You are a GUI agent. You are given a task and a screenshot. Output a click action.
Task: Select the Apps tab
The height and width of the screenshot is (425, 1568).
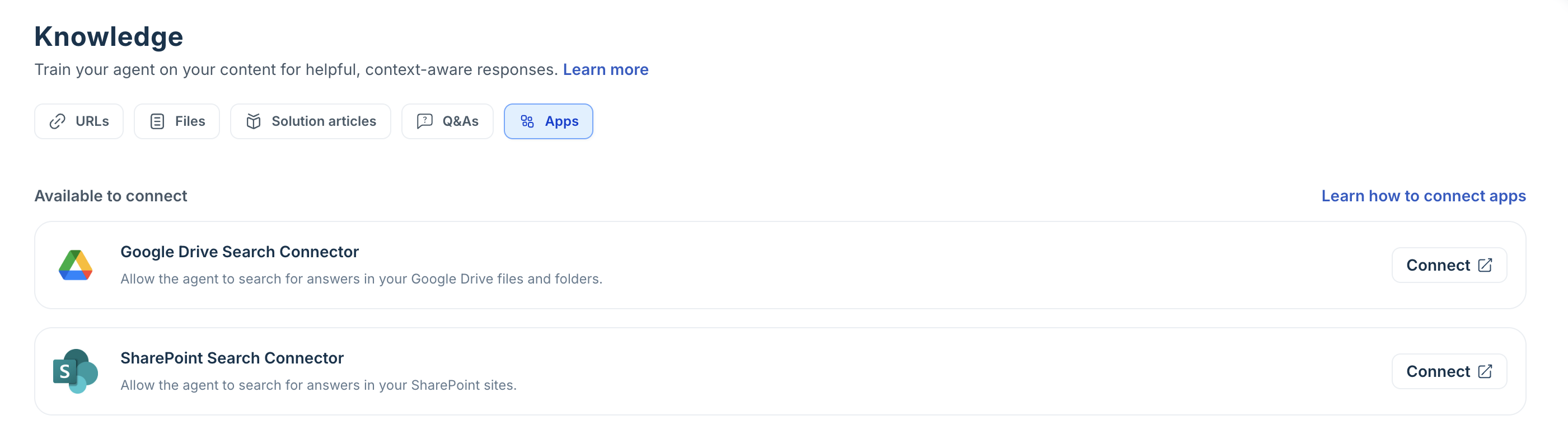point(549,121)
